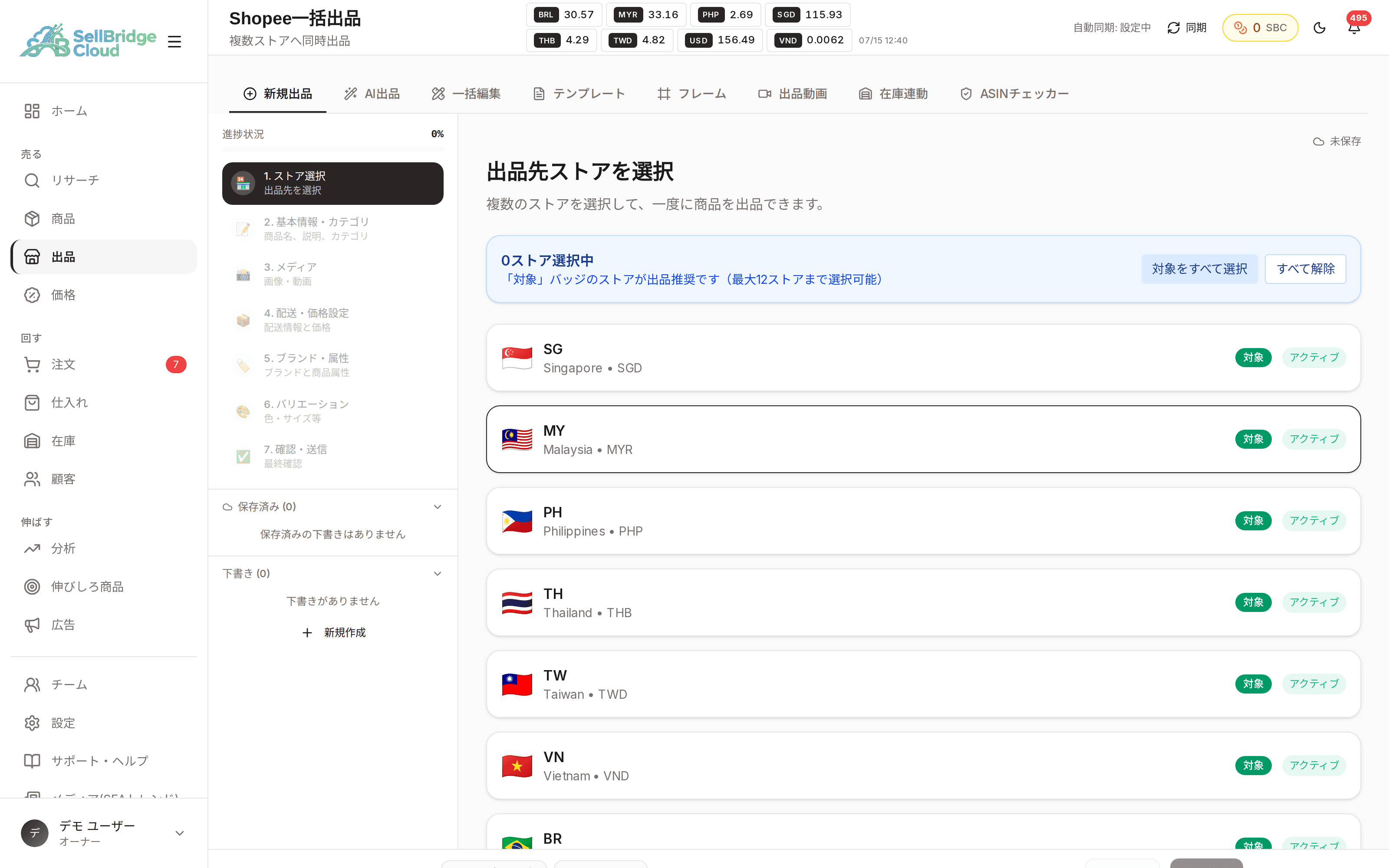Open notifications bell with 495 badge
This screenshot has width=1389, height=868.
(x=1354, y=27)
